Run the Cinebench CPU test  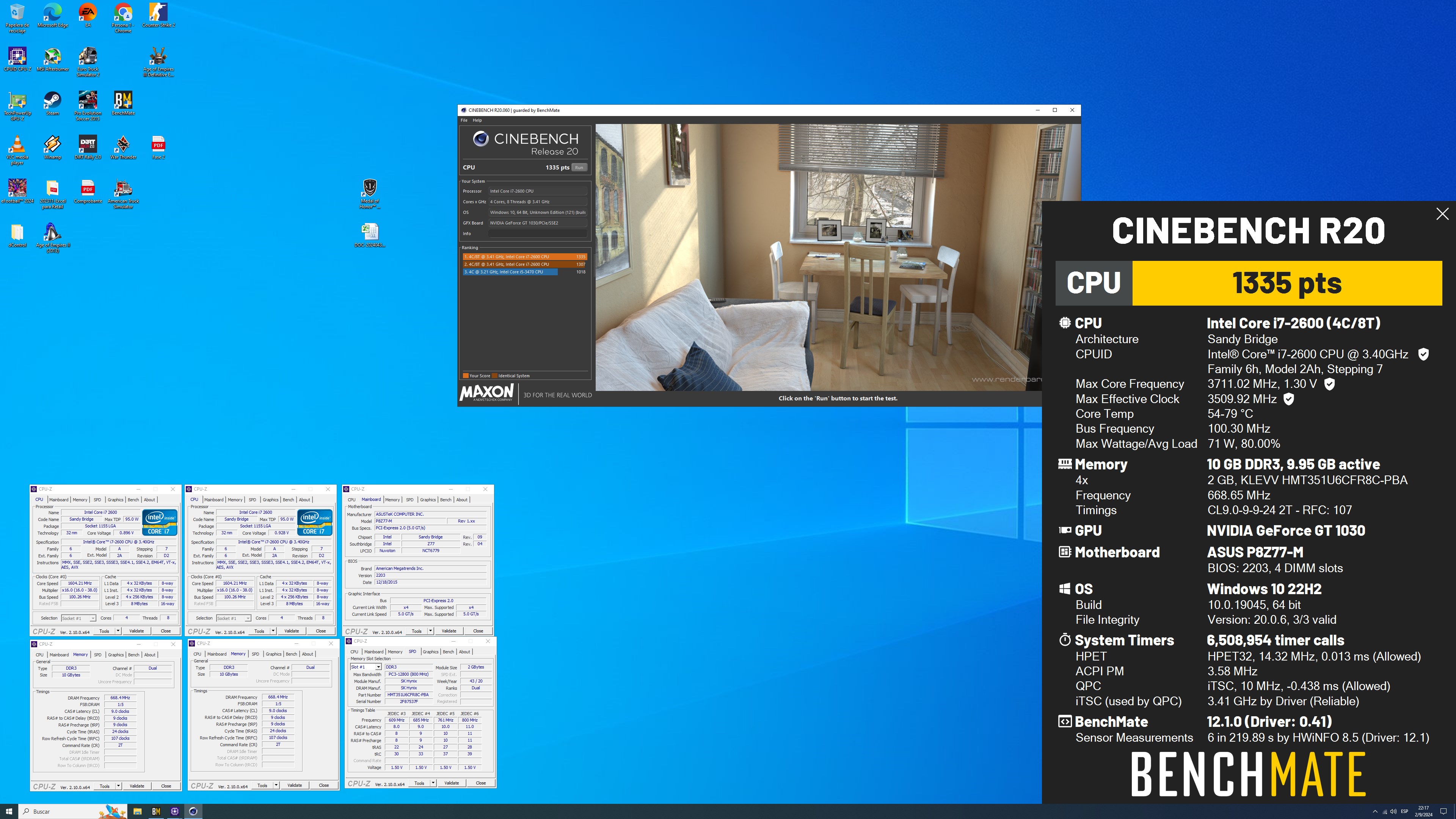[x=579, y=167]
